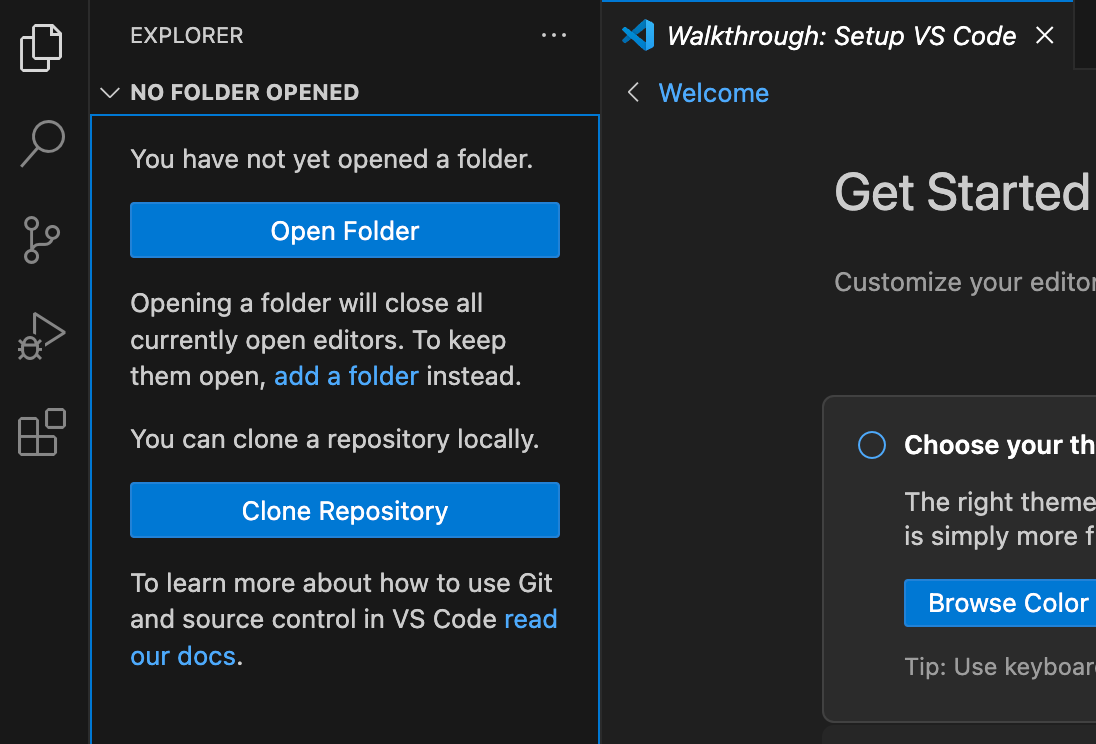Viewport: 1096px width, 744px height.
Task: Close the Walkthrough: Setup VS Code tab
Action: point(1044,35)
